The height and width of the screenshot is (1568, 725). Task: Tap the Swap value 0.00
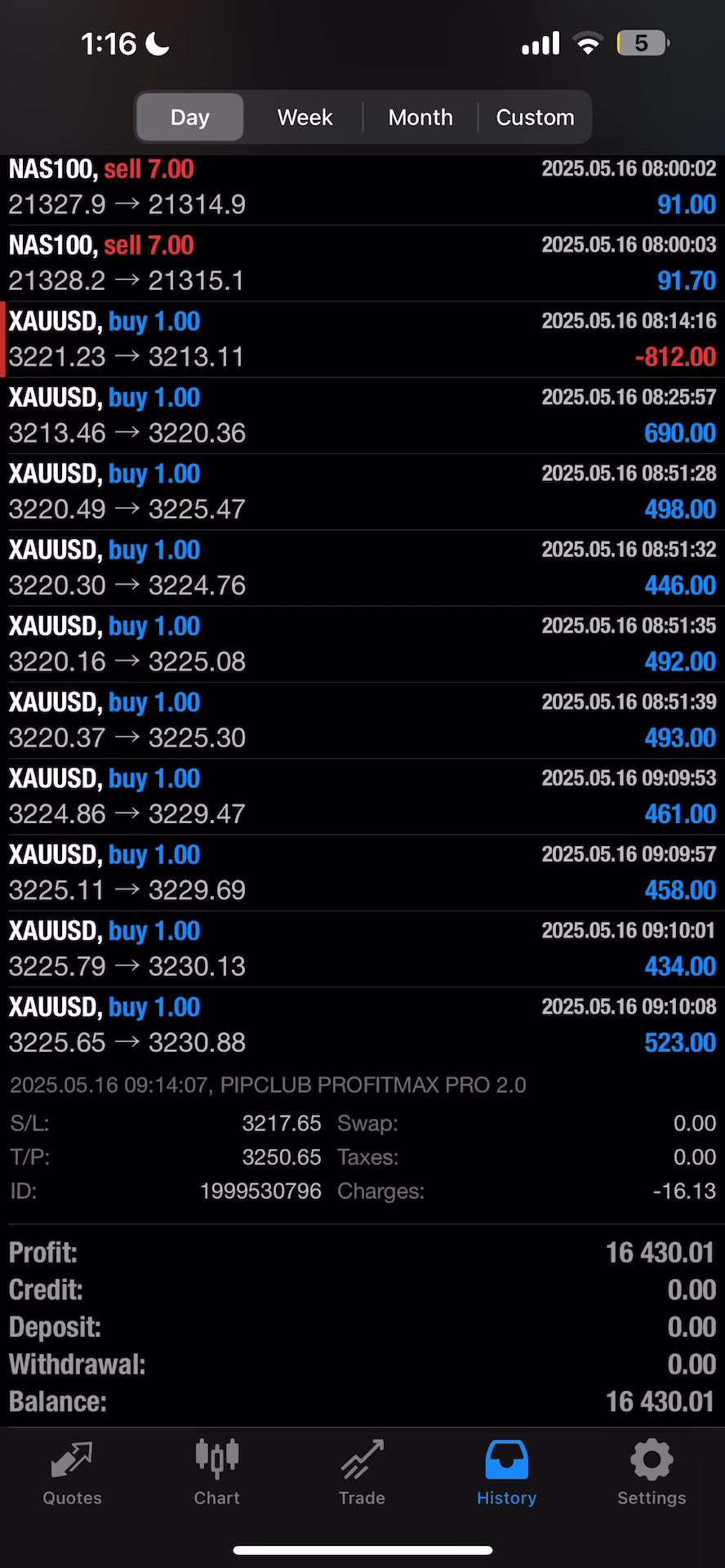click(x=695, y=1123)
